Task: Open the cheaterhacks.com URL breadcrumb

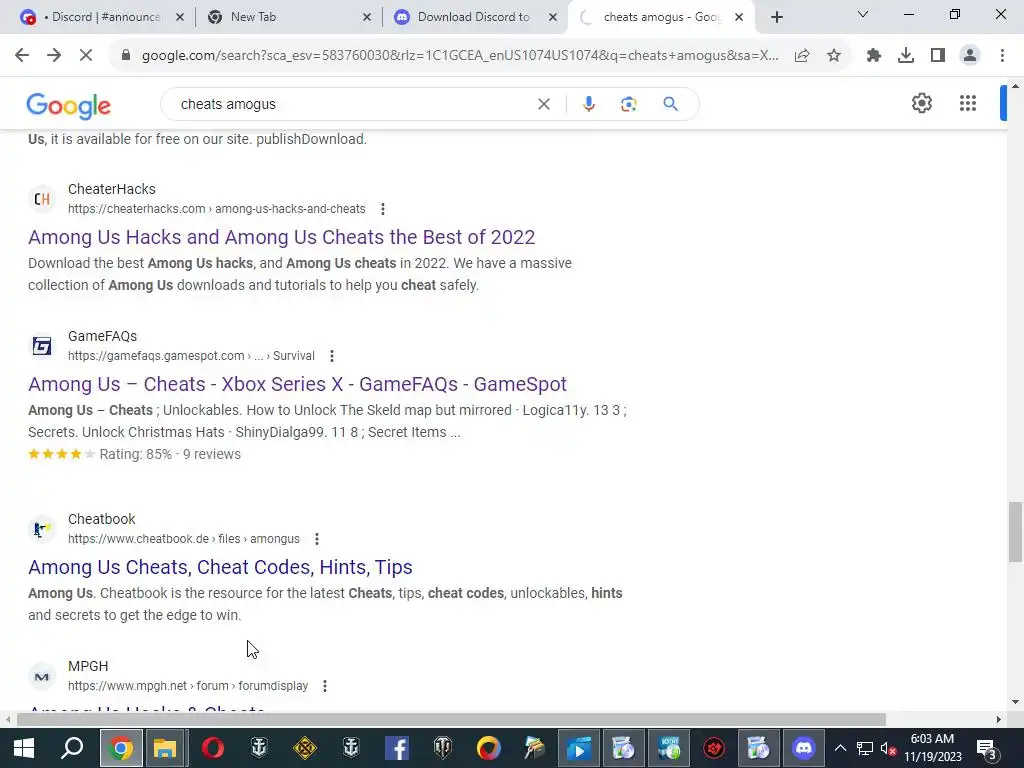Action: coord(216,209)
